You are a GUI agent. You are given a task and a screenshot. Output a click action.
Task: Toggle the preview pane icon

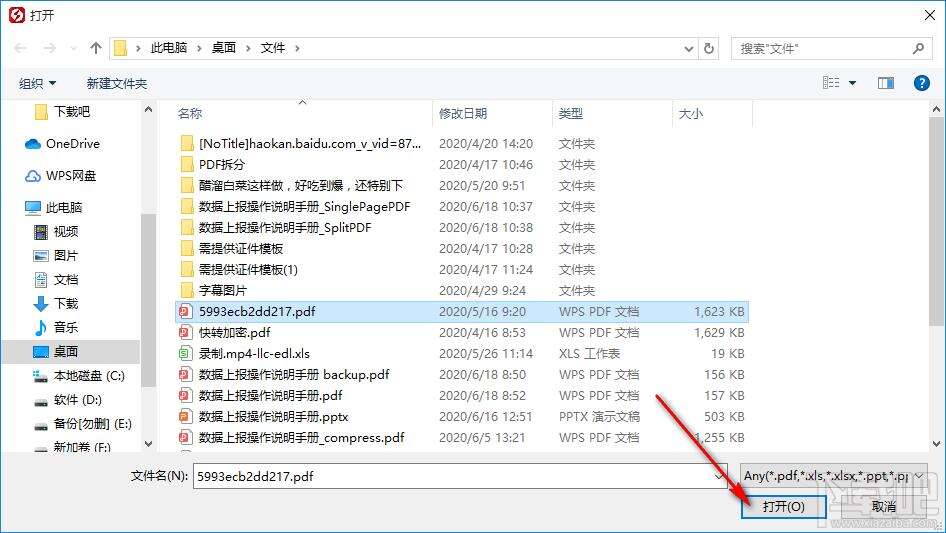pos(886,83)
